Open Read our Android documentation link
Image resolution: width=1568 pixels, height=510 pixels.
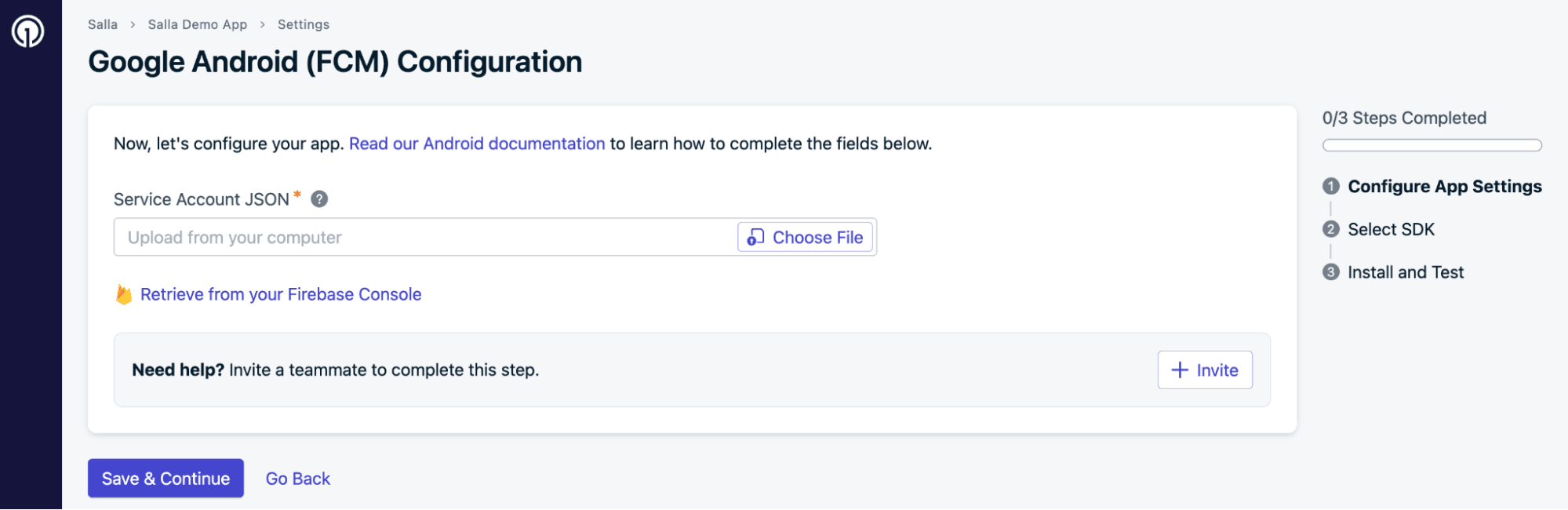coord(477,144)
